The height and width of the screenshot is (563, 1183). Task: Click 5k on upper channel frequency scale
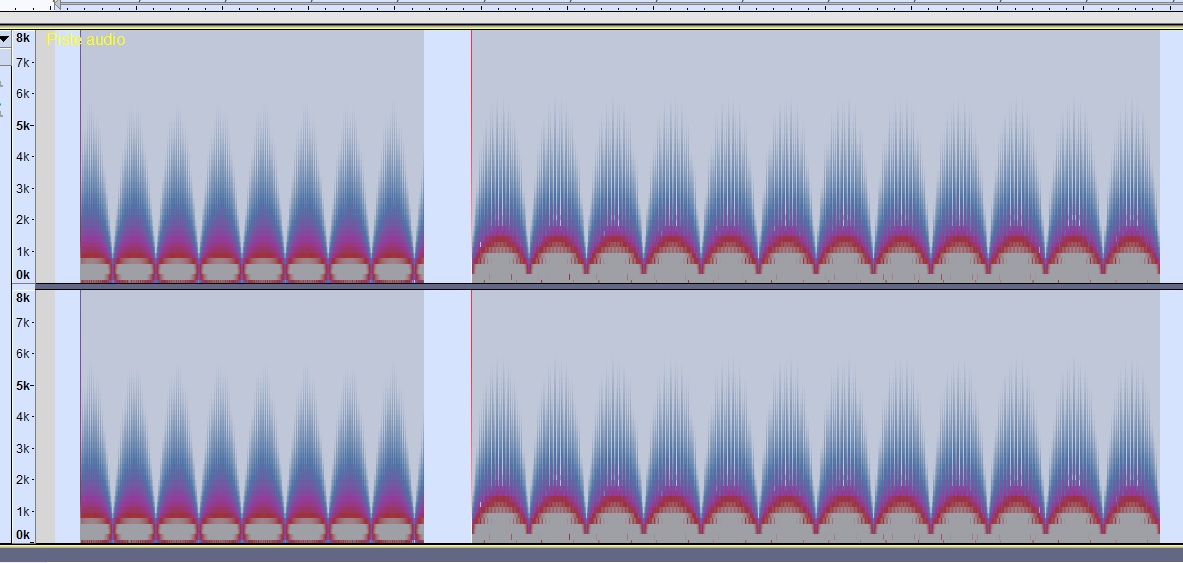click(22, 126)
